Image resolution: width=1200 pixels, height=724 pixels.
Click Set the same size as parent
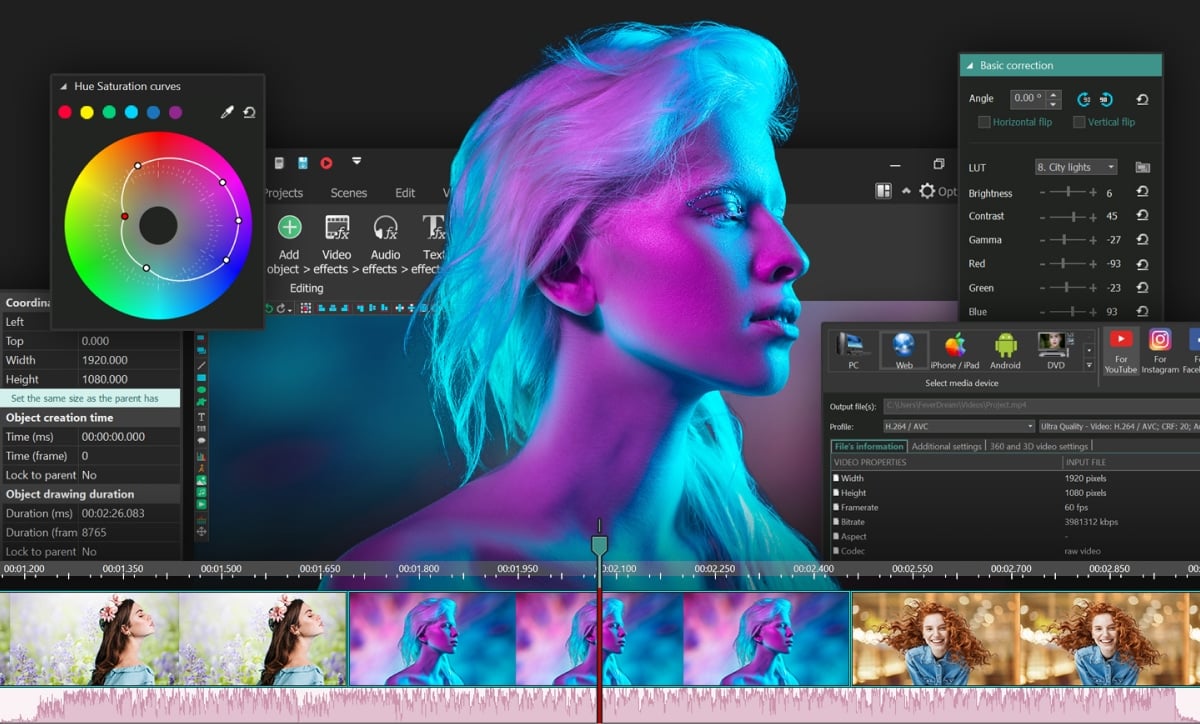pos(90,398)
